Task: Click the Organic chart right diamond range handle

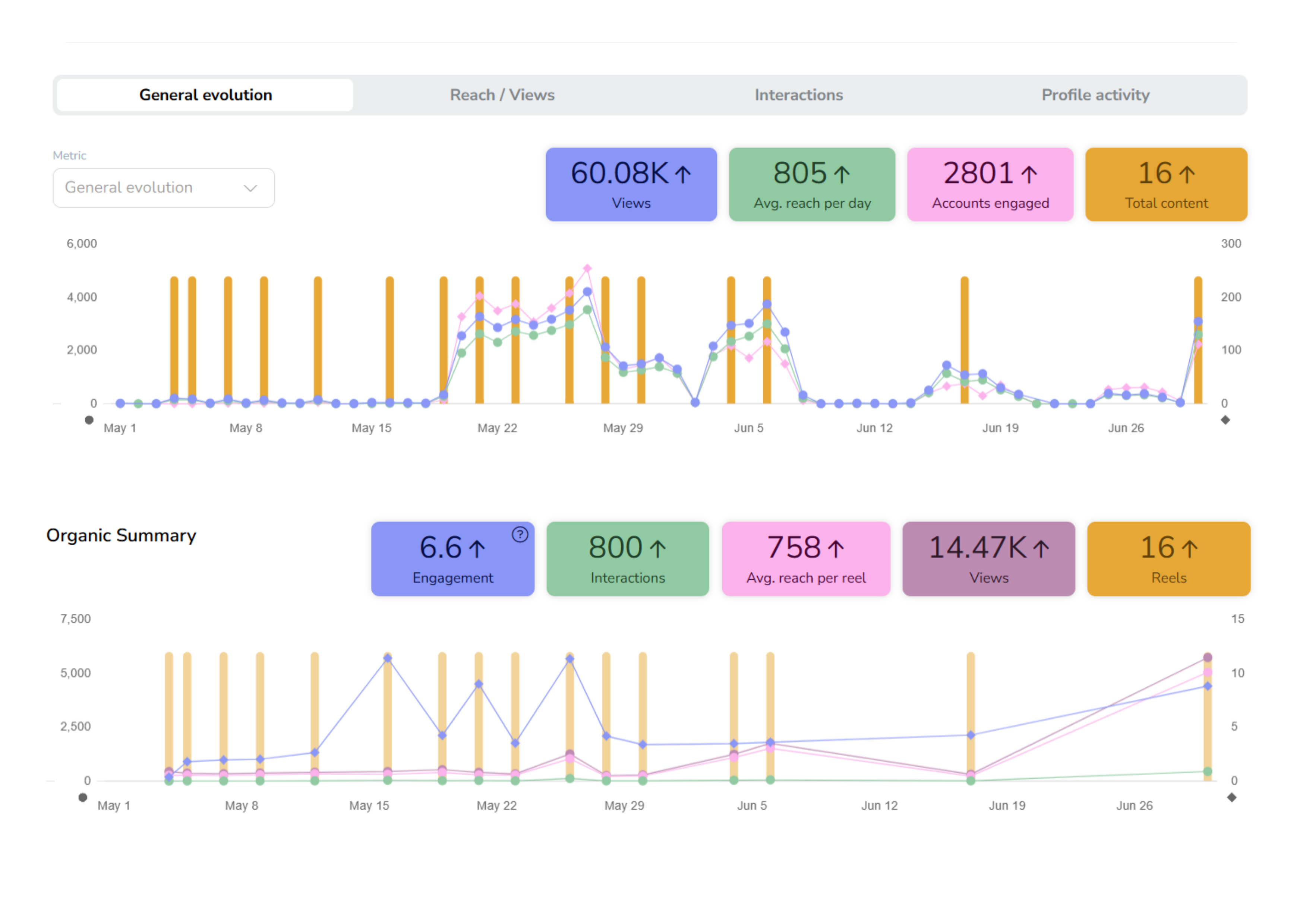Action: 1232,798
